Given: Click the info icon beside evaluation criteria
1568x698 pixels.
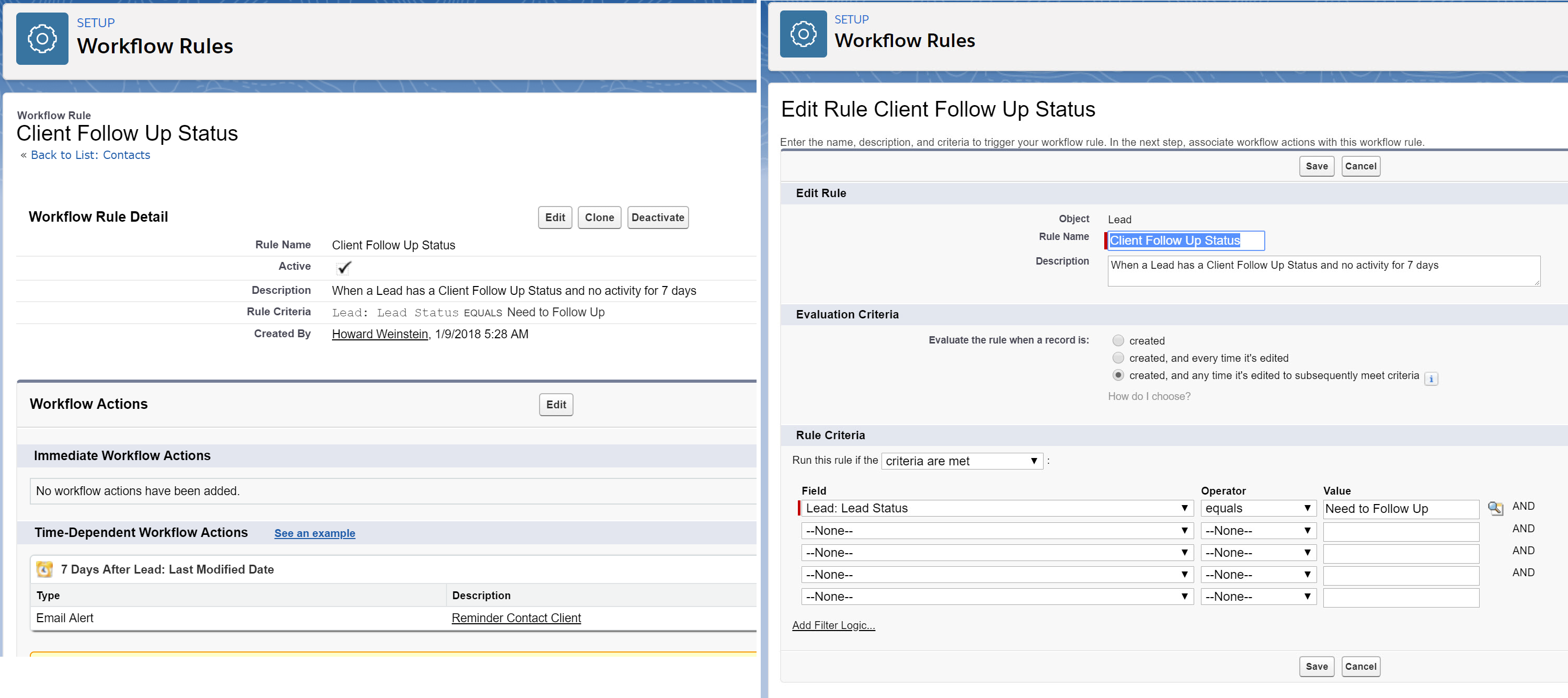Looking at the screenshot, I should click(x=1431, y=379).
